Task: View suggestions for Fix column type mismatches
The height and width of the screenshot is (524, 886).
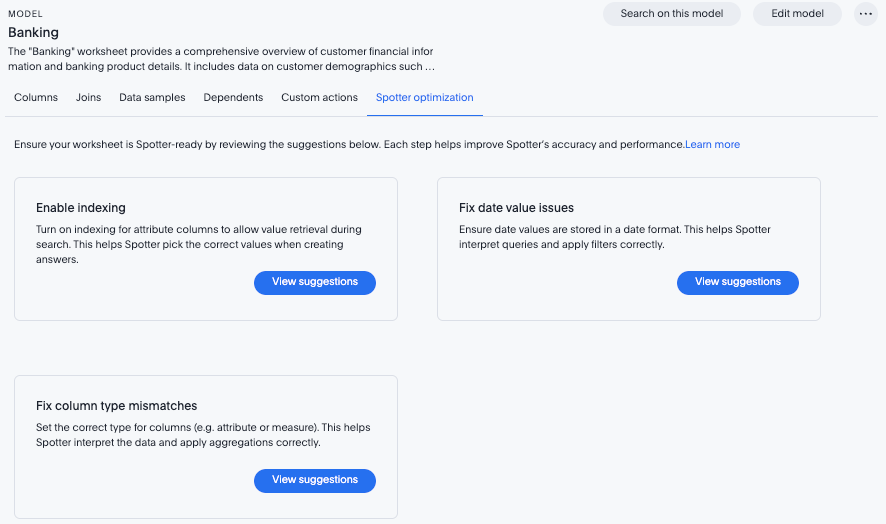Action: tap(314, 480)
